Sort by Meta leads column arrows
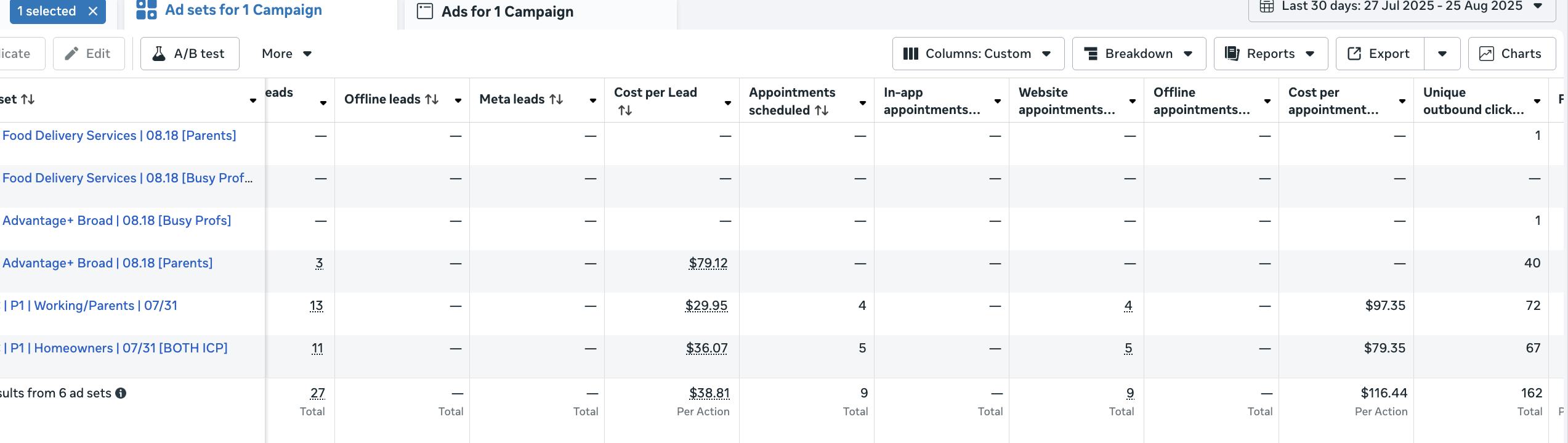 (x=556, y=99)
